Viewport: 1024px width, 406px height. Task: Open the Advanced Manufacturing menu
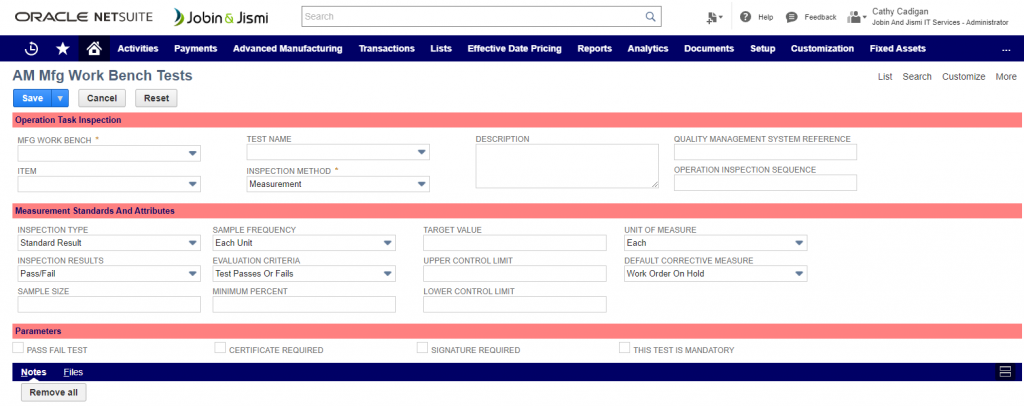[287, 48]
